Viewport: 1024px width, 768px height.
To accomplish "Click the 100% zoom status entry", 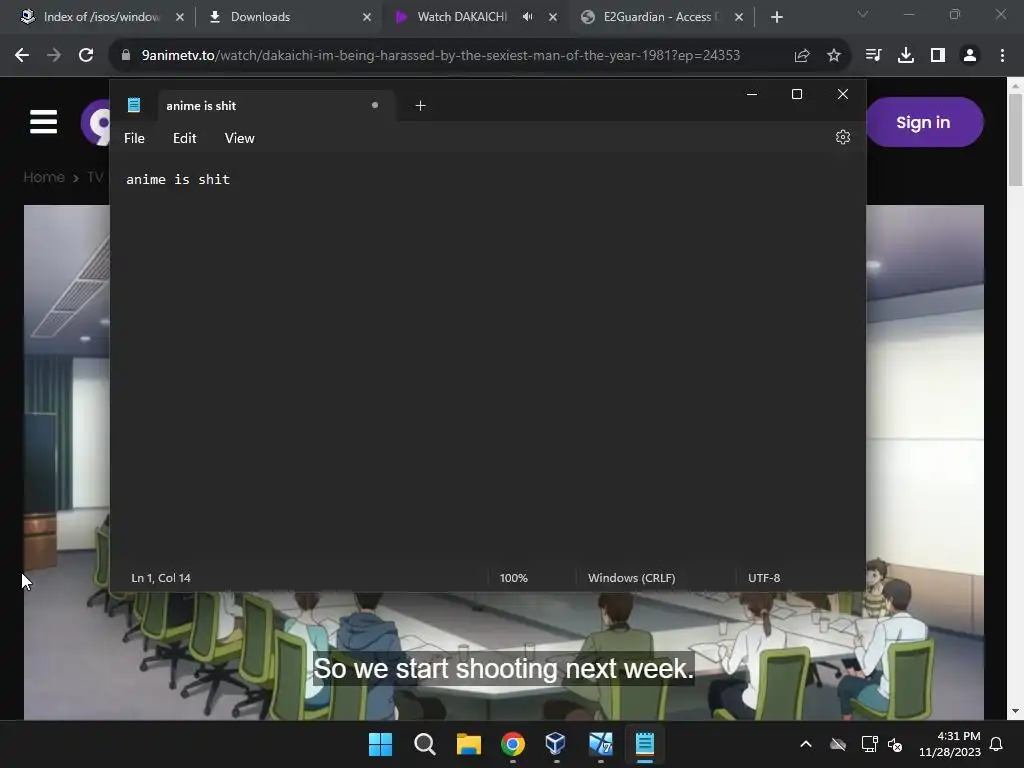I will [513, 578].
